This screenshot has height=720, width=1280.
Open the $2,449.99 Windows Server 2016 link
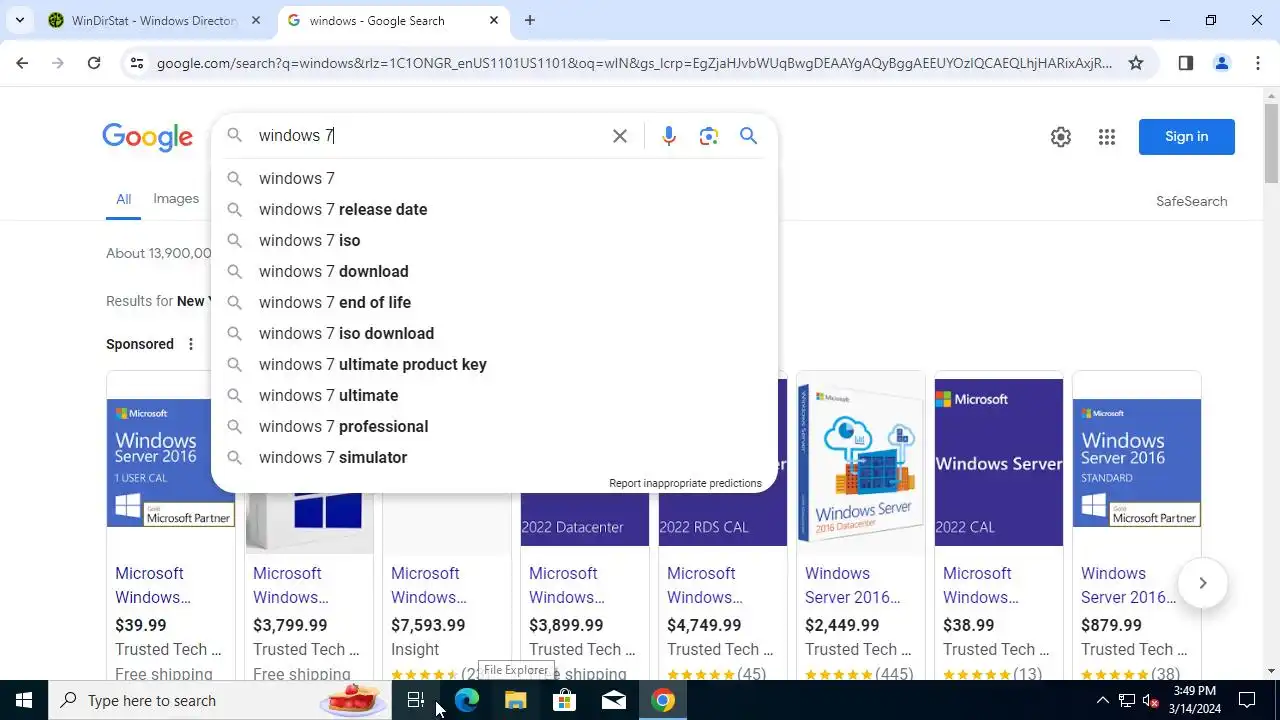853,585
